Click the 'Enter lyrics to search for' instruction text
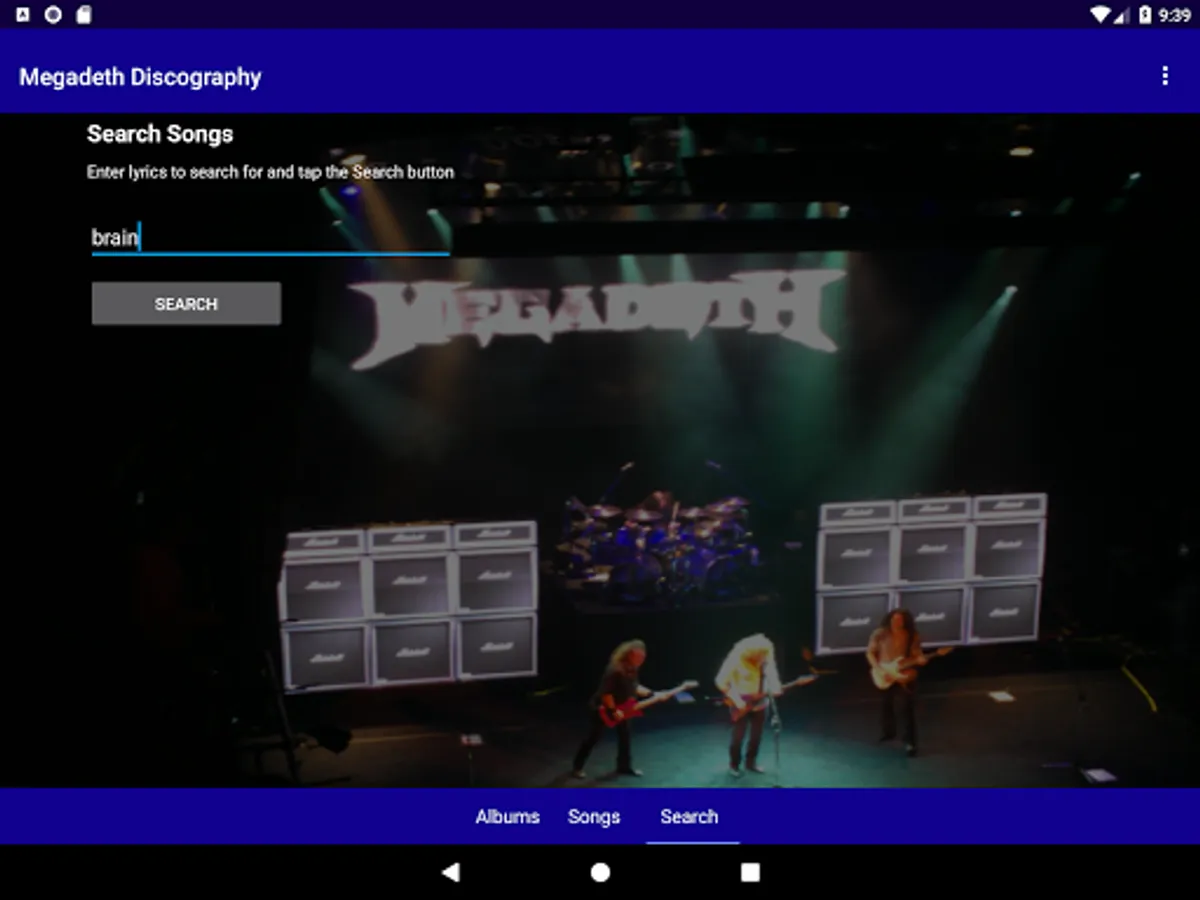This screenshot has height=900, width=1200. pyautogui.click(x=270, y=172)
